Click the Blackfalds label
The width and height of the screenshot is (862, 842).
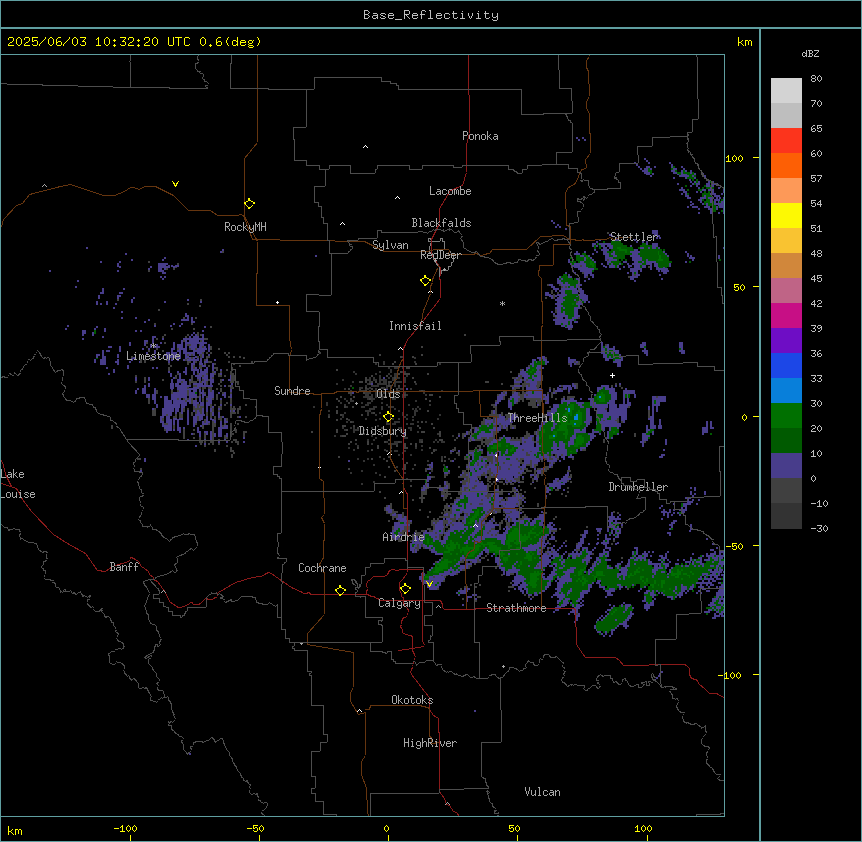(441, 223)
